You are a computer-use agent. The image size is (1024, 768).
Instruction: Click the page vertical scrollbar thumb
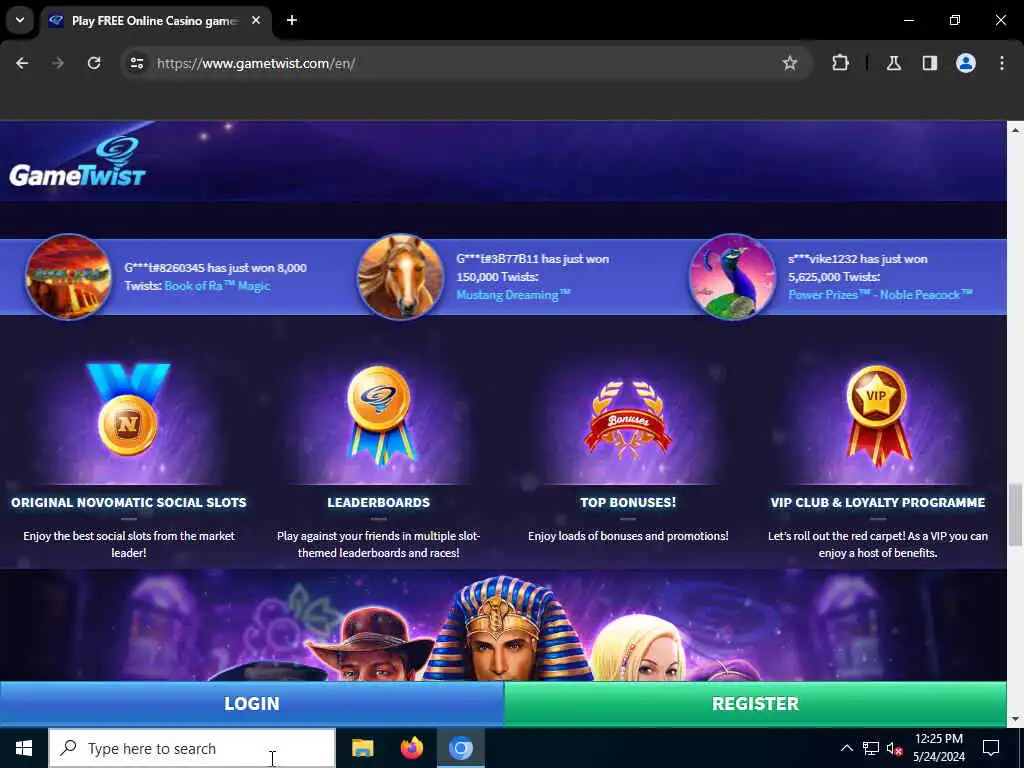pyautogui.click(x=1015, y=515)
